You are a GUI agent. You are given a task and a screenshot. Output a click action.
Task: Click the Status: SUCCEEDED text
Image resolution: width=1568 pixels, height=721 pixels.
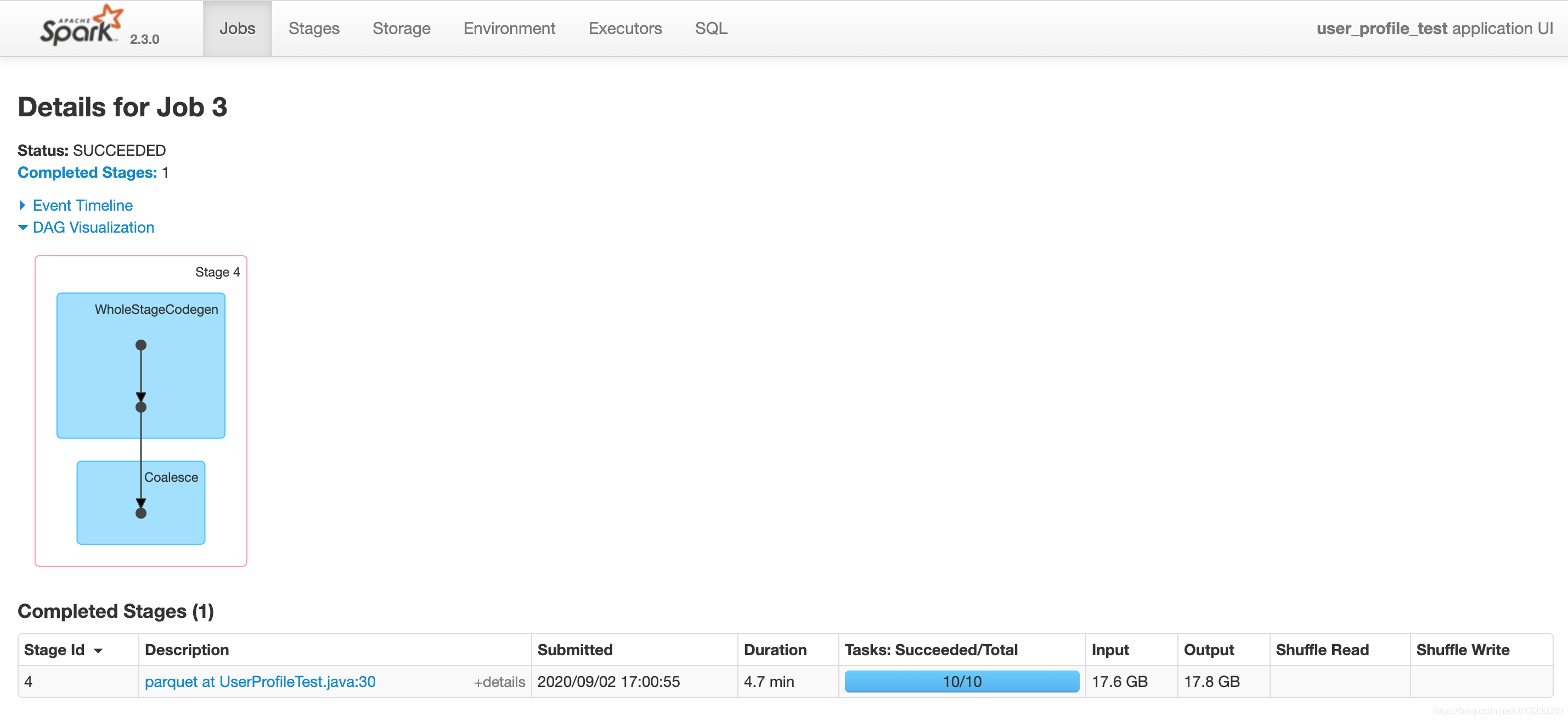[91, 150]
